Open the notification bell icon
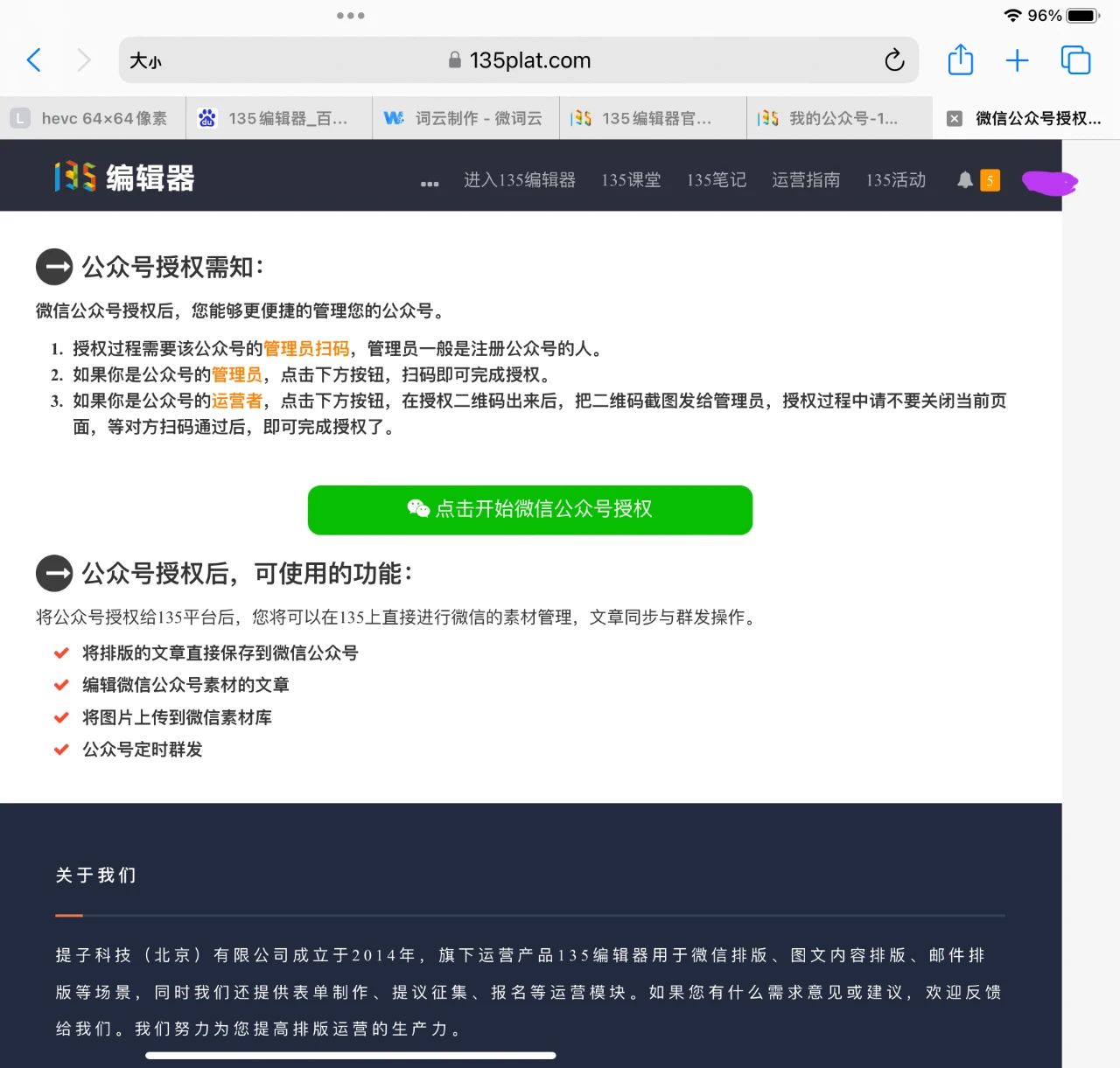Viewport: 1120px width, 1068px height. click(964, 180)
